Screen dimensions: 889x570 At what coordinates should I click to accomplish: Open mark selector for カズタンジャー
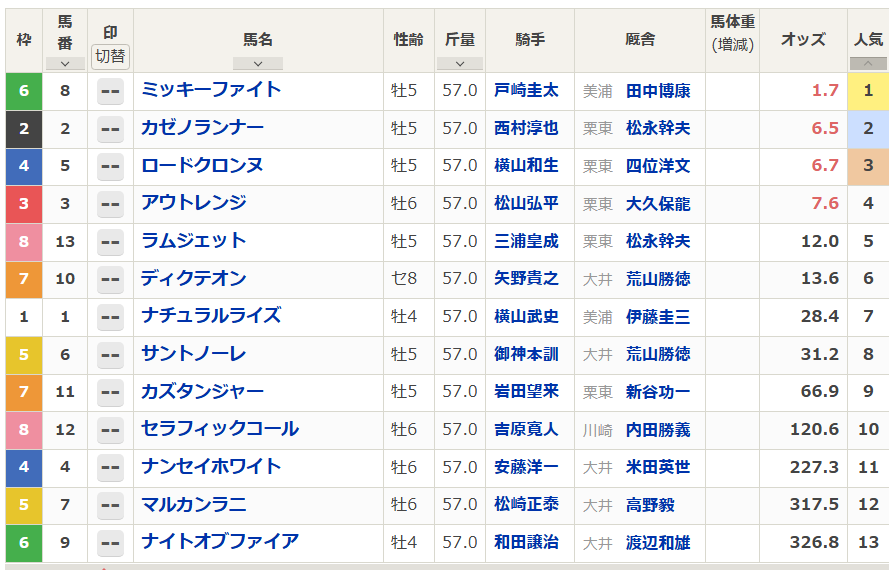(110, 392)
